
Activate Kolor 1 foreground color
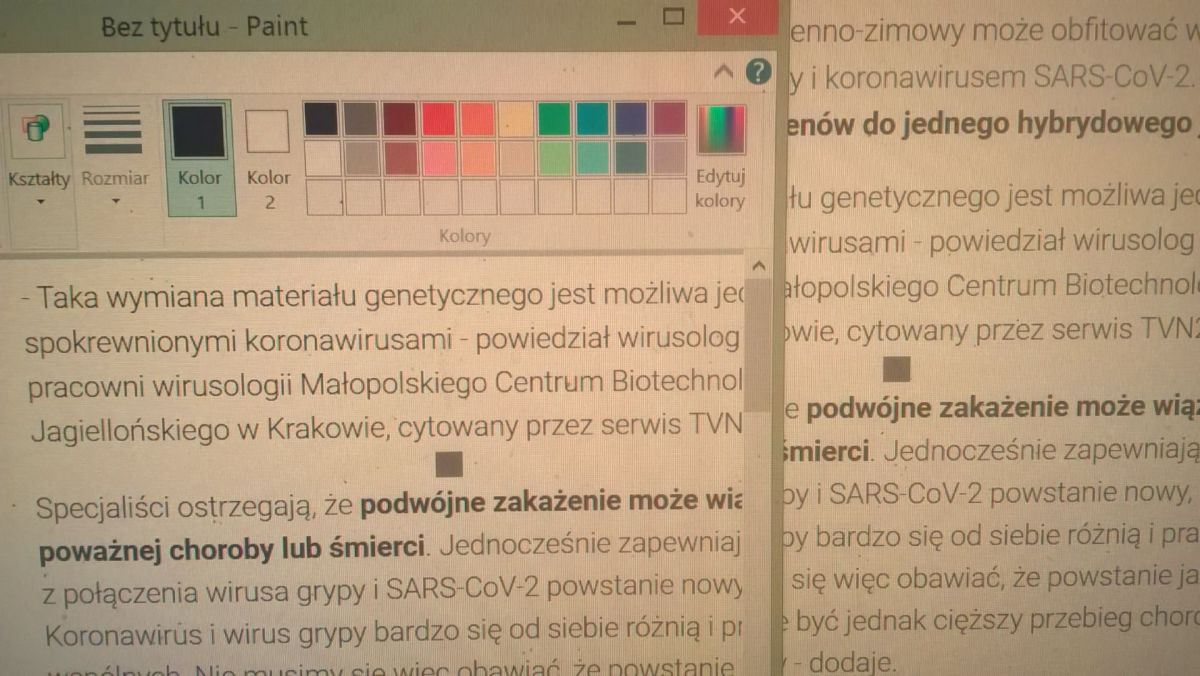(199, 157)
